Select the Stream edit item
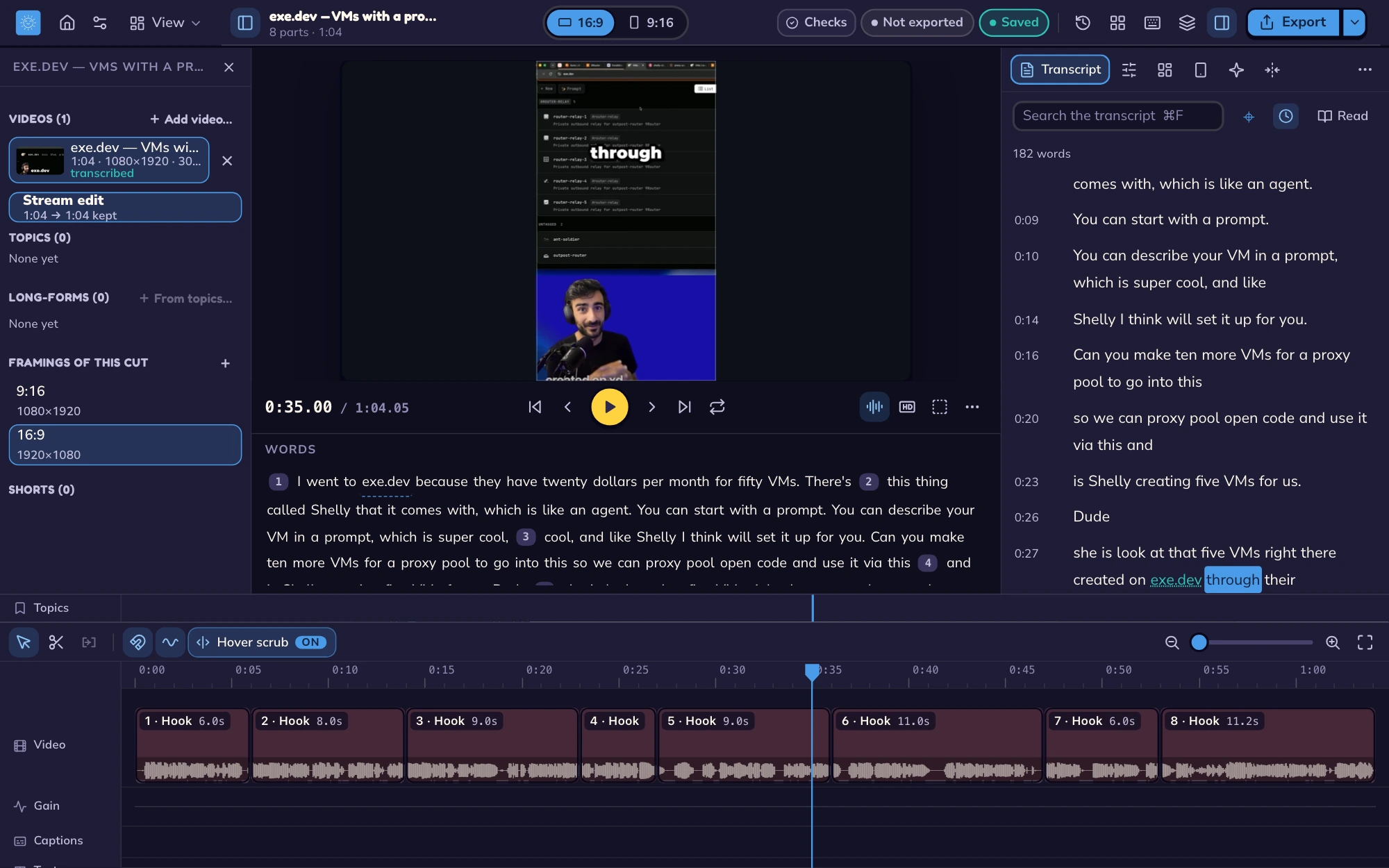This screenshot has height=868, width=1389. pyautogui.click(x=125, y=207)
